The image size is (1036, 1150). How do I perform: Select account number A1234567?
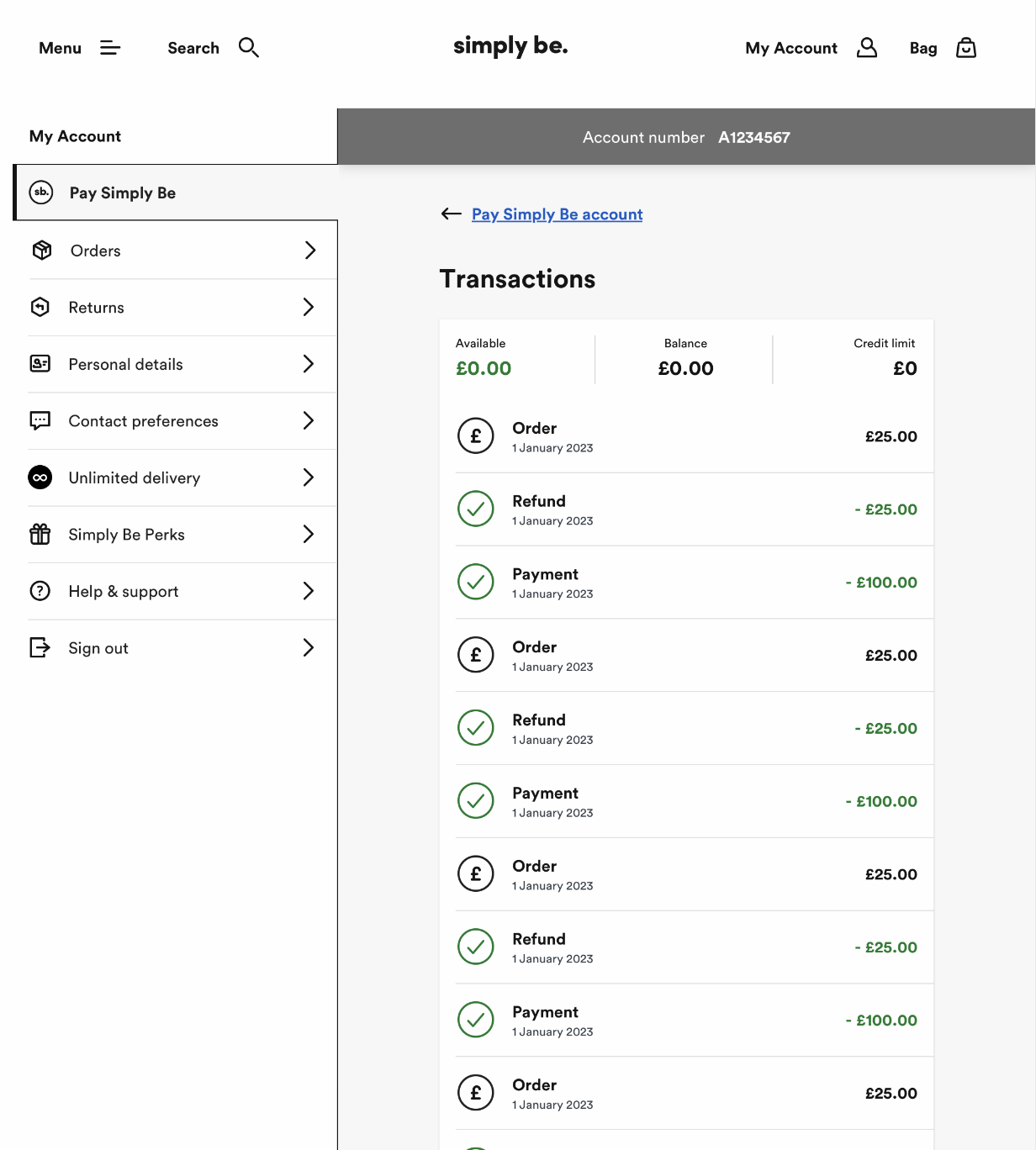[x=754, y=137]
